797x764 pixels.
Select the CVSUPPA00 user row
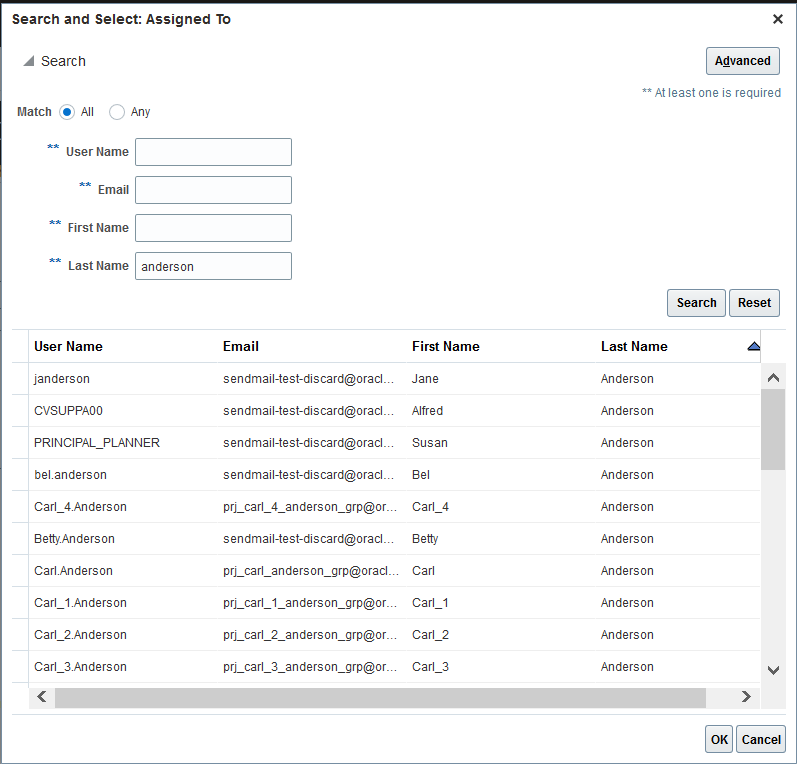[x=386, y=411]
